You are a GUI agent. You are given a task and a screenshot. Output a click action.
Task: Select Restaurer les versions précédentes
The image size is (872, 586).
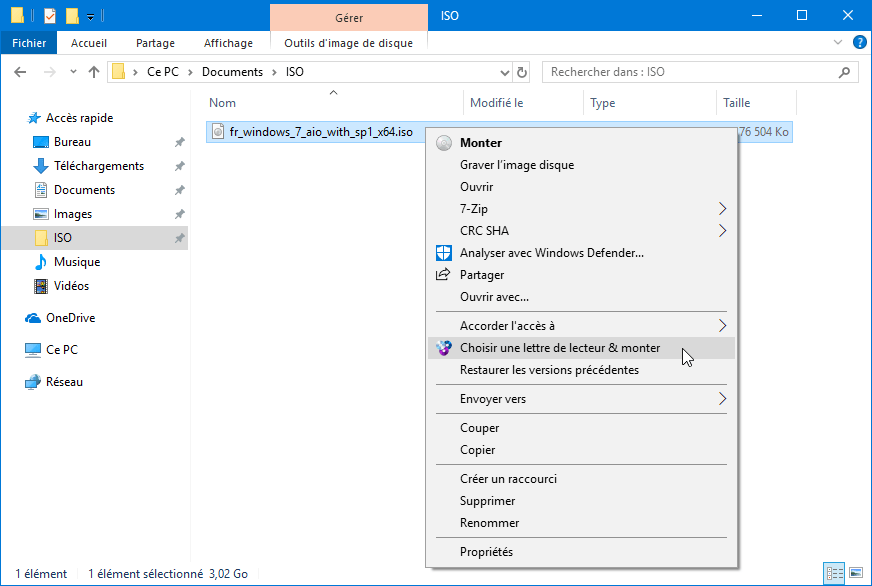pyautogui.click(x=549, y=370)
